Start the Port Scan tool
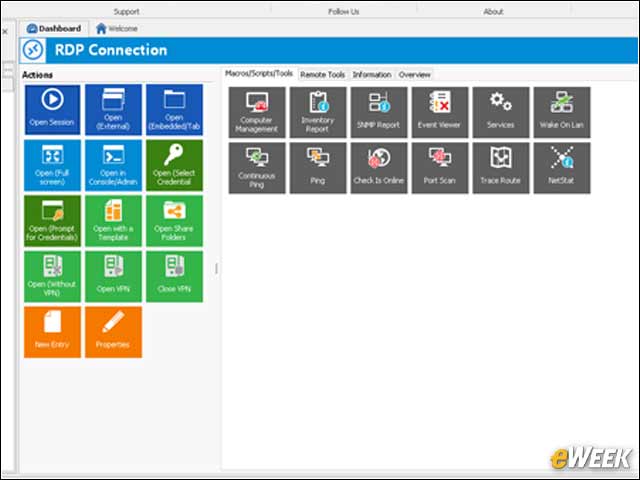Image resolution: width=640 pixels, height=480 pixels. (x=440, y=168)
